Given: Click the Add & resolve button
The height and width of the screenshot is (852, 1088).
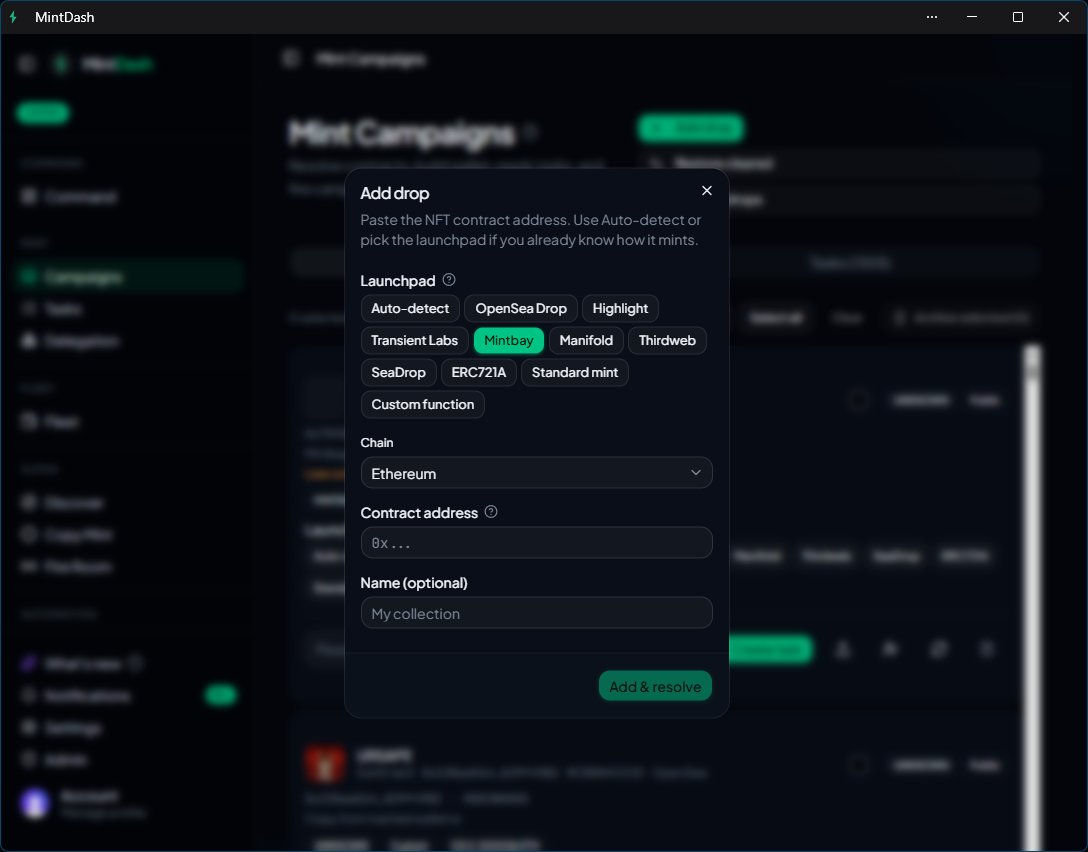Looking at the screenshot, I should click(655, 686).
